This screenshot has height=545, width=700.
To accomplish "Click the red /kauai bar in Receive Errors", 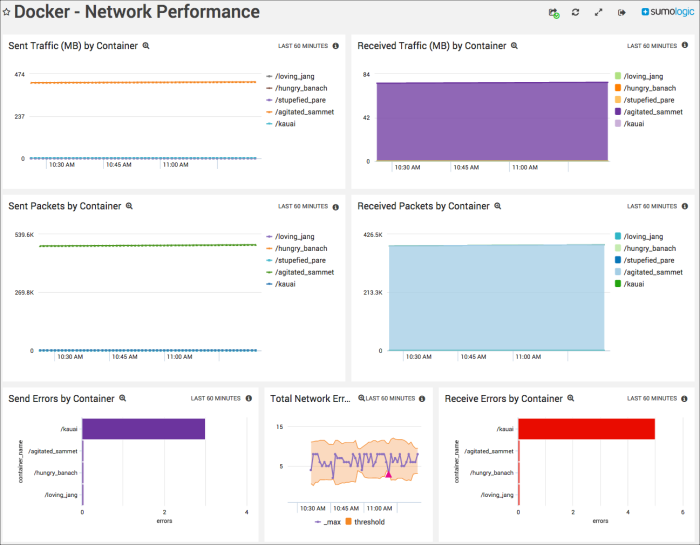I will [586, 429].
